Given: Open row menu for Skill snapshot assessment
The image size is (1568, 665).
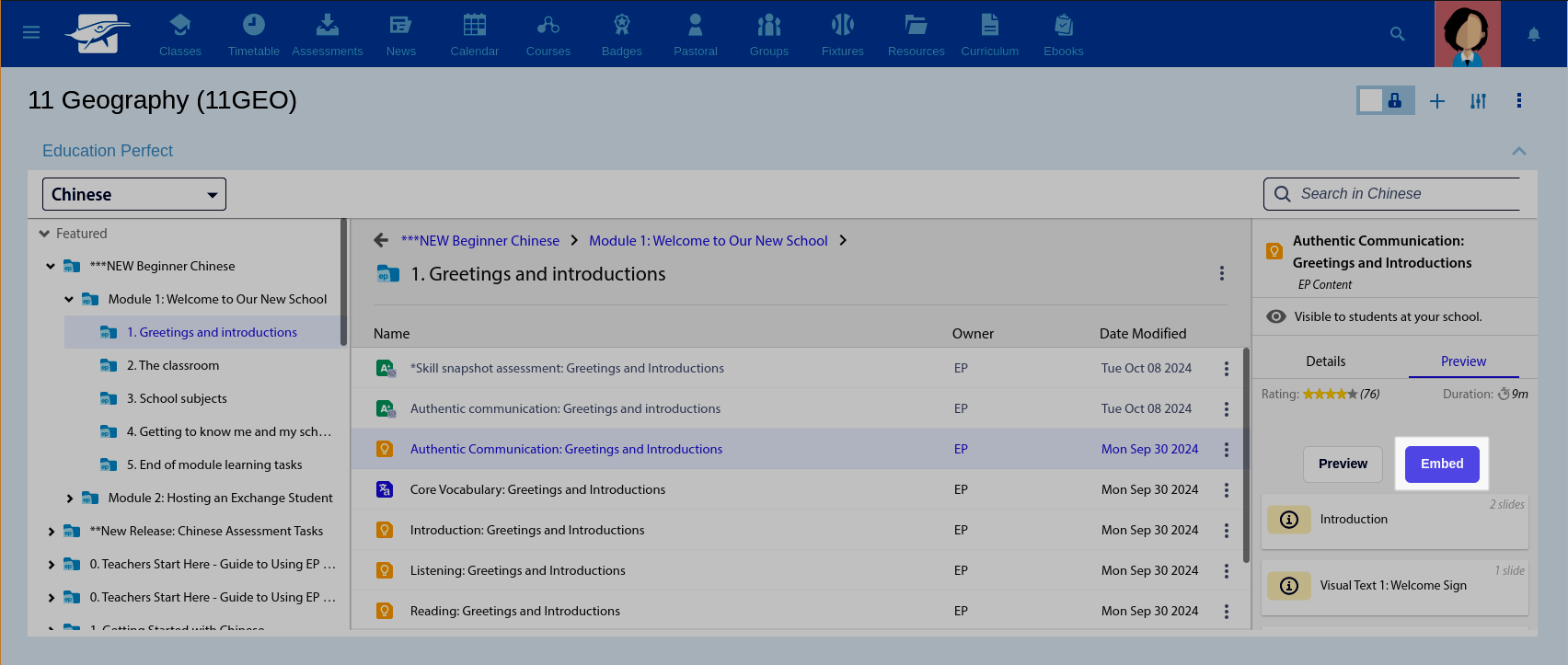Looking at the screenshot, I should click(x=1226, y=369).
